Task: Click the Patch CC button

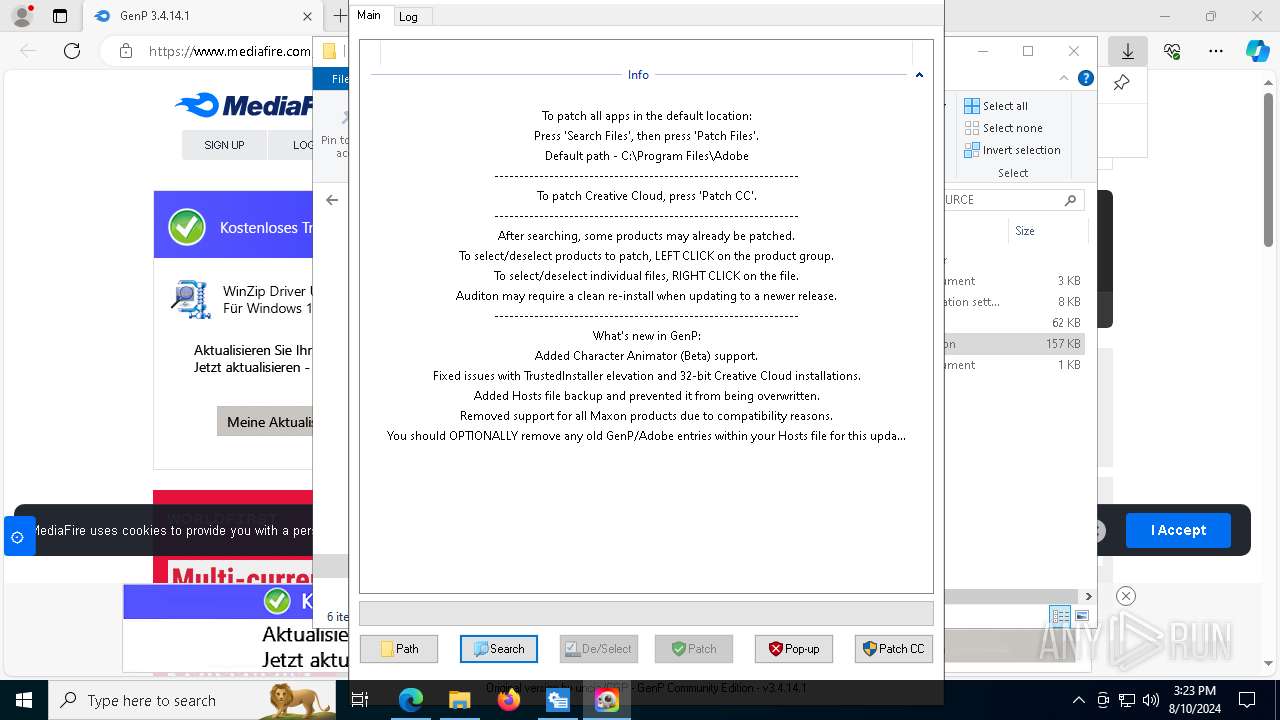Action: click(x=894, y=649)
